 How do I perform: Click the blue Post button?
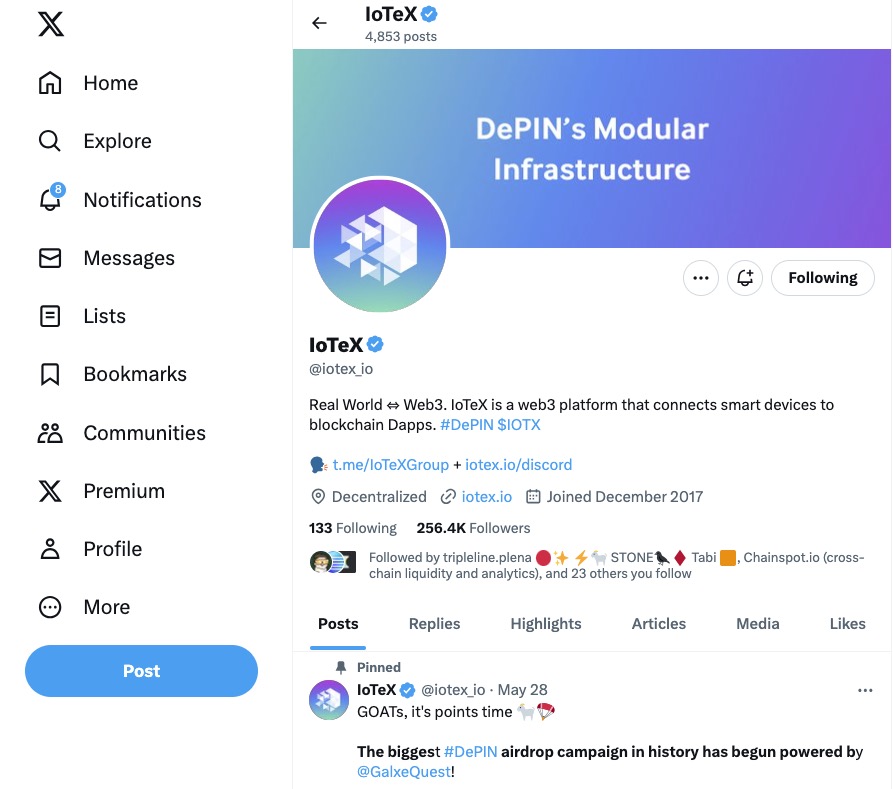[141, 671]
